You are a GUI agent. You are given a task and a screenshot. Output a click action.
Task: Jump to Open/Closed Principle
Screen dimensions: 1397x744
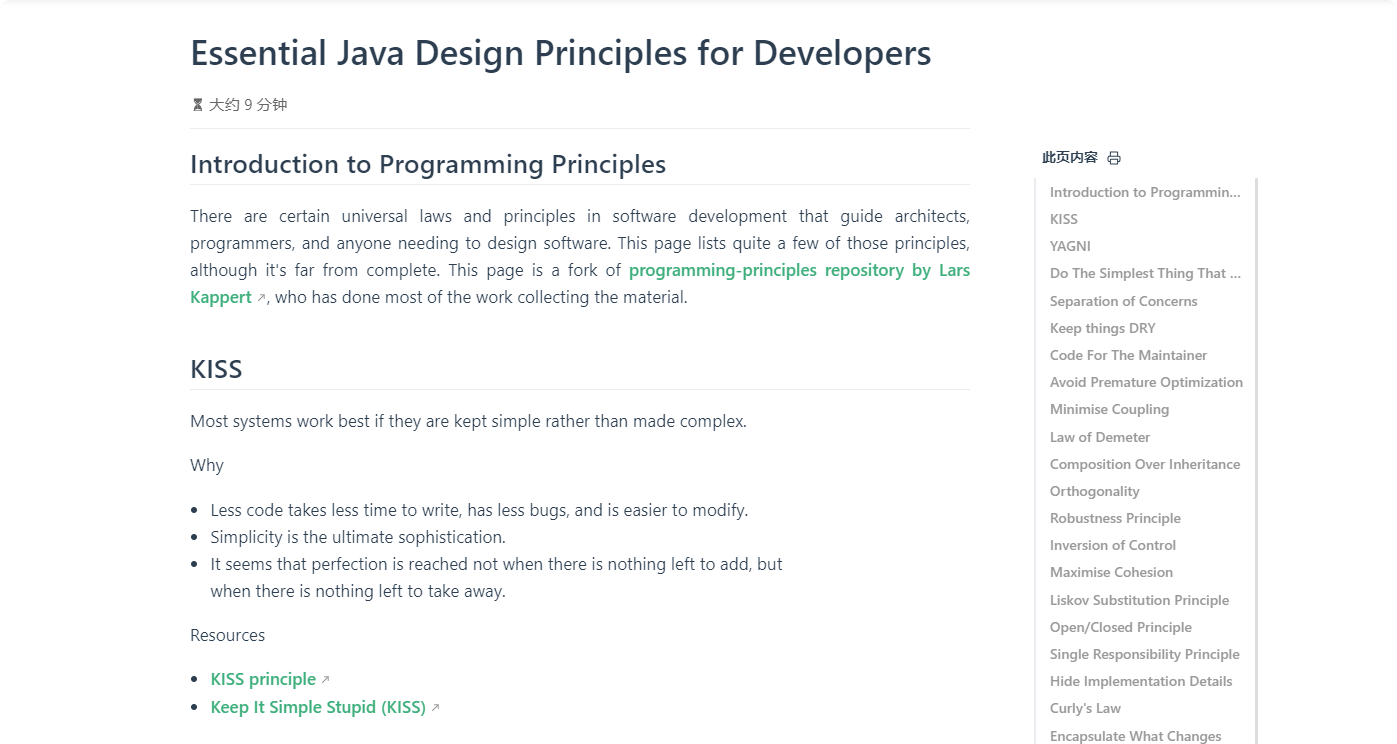coord(1121,627)
